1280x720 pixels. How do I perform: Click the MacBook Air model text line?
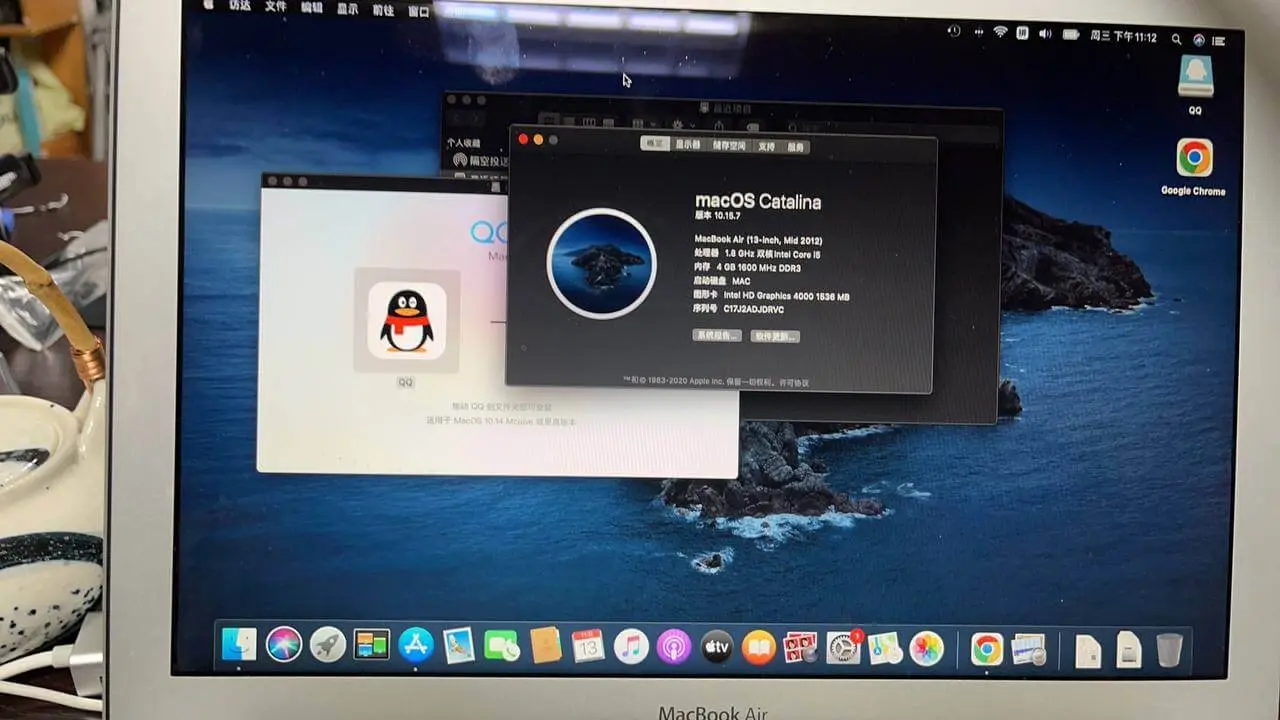point(757,238)
